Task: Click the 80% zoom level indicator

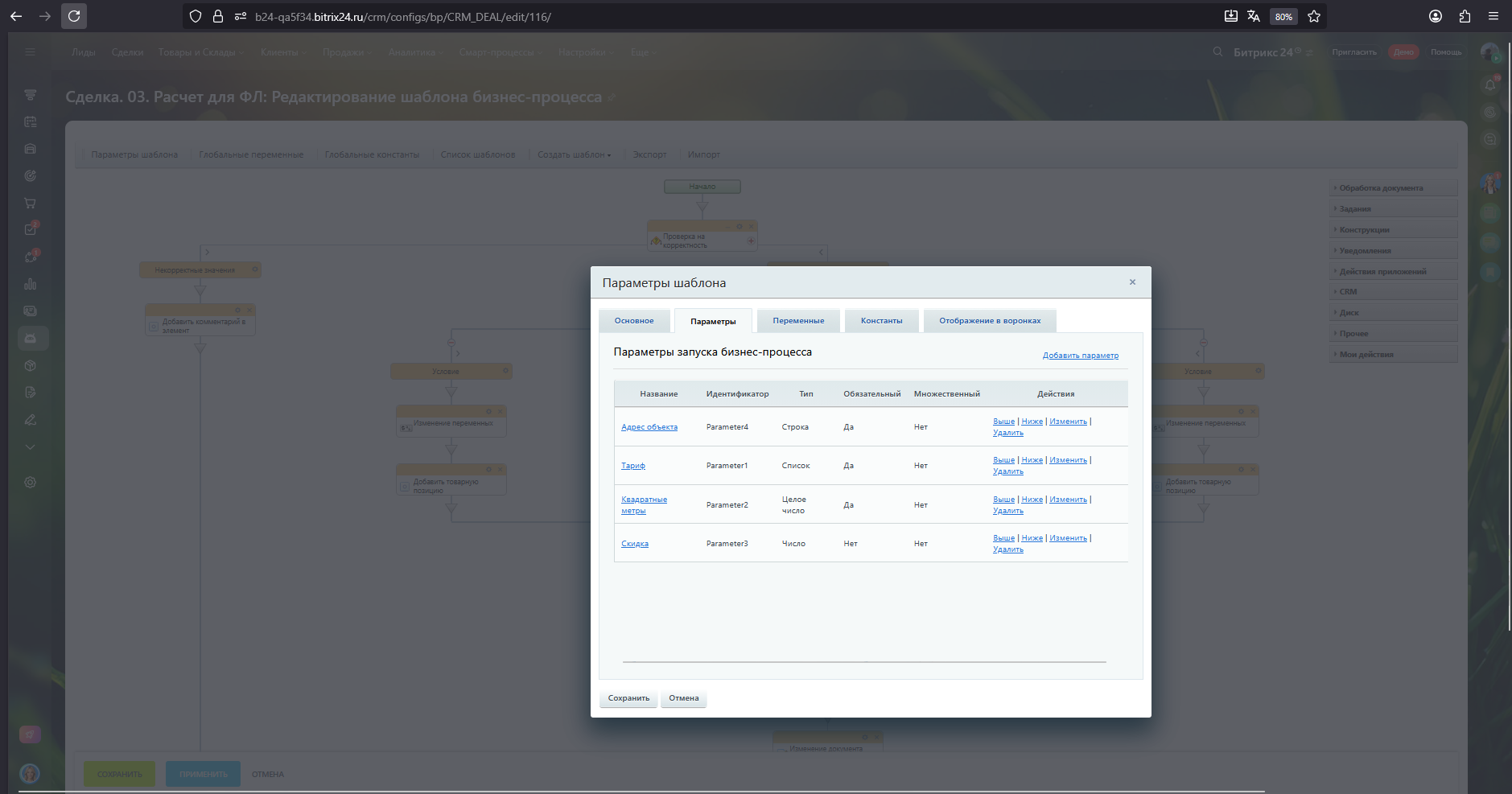Action: pos(1283,17)
